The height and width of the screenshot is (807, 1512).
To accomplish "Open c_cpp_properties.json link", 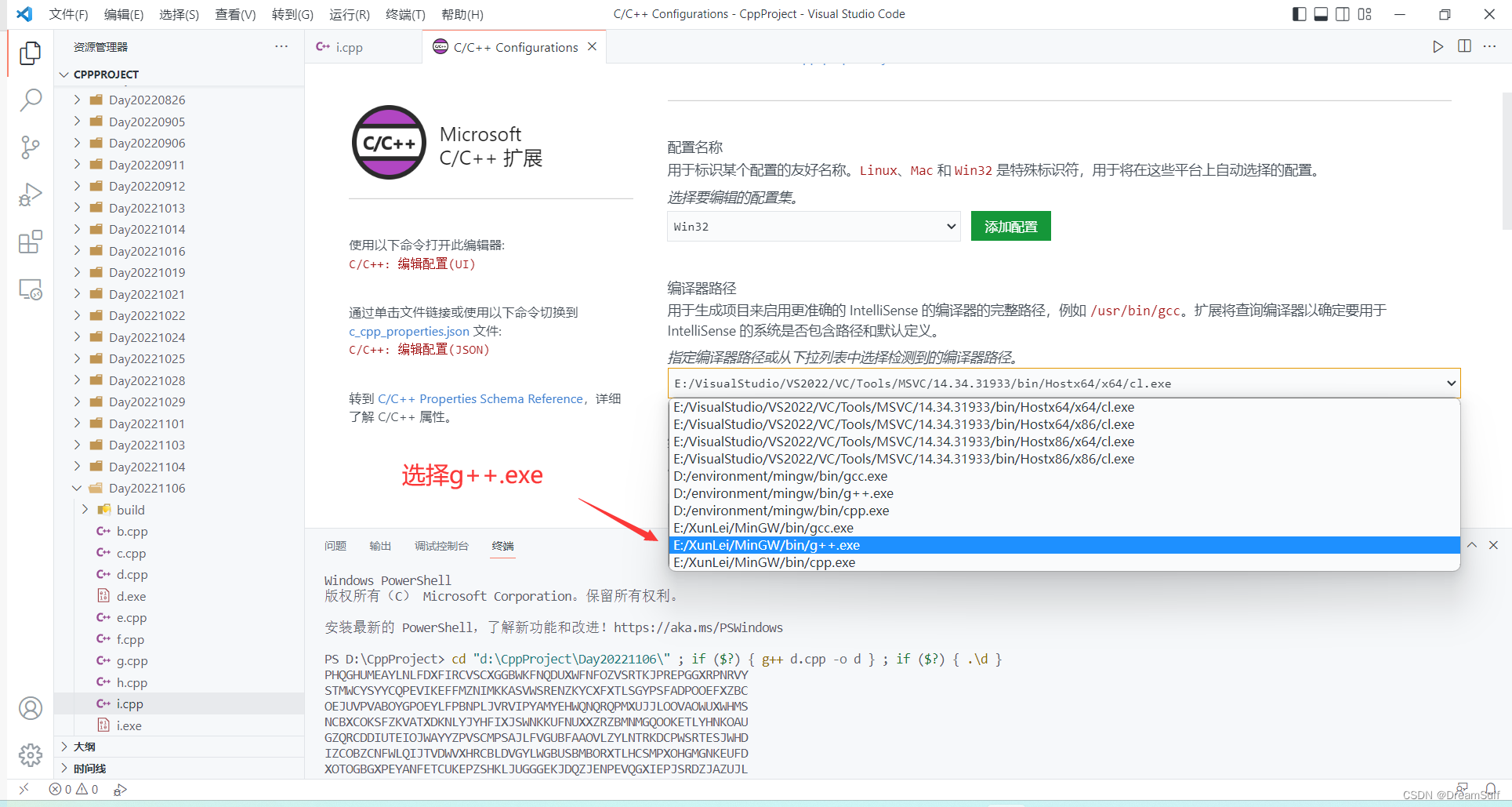I will (409, 331).
